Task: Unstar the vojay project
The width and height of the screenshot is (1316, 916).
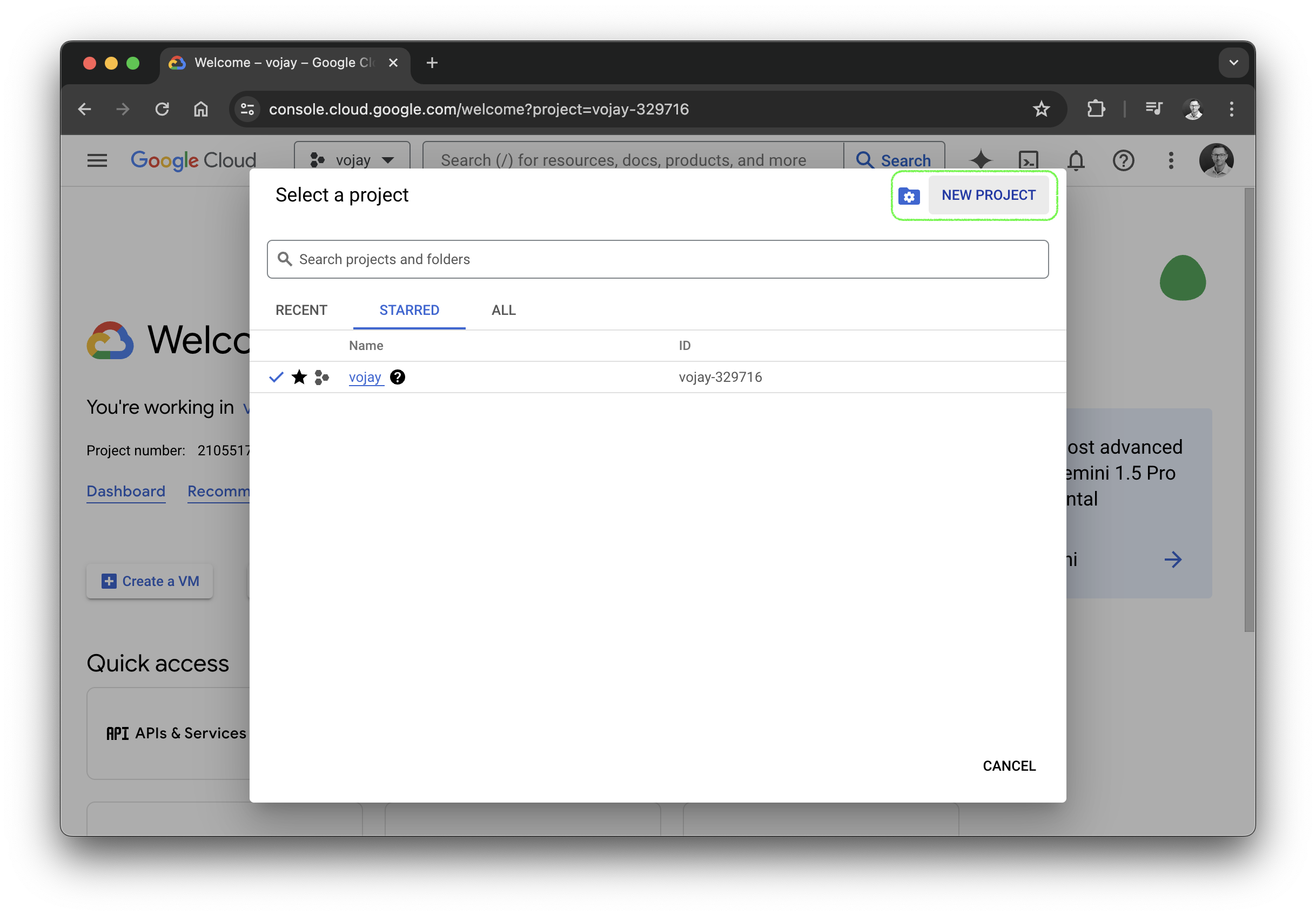Action: click(x=299, y=377)
